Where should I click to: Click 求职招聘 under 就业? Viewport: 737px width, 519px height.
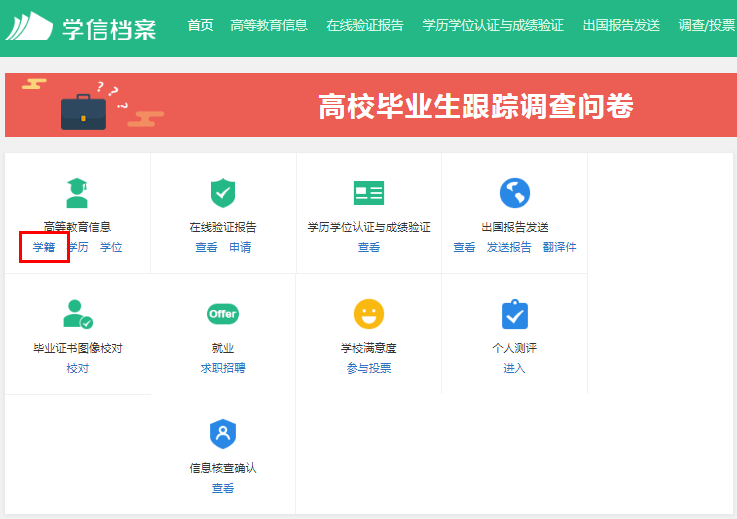(x=222, y=368)
